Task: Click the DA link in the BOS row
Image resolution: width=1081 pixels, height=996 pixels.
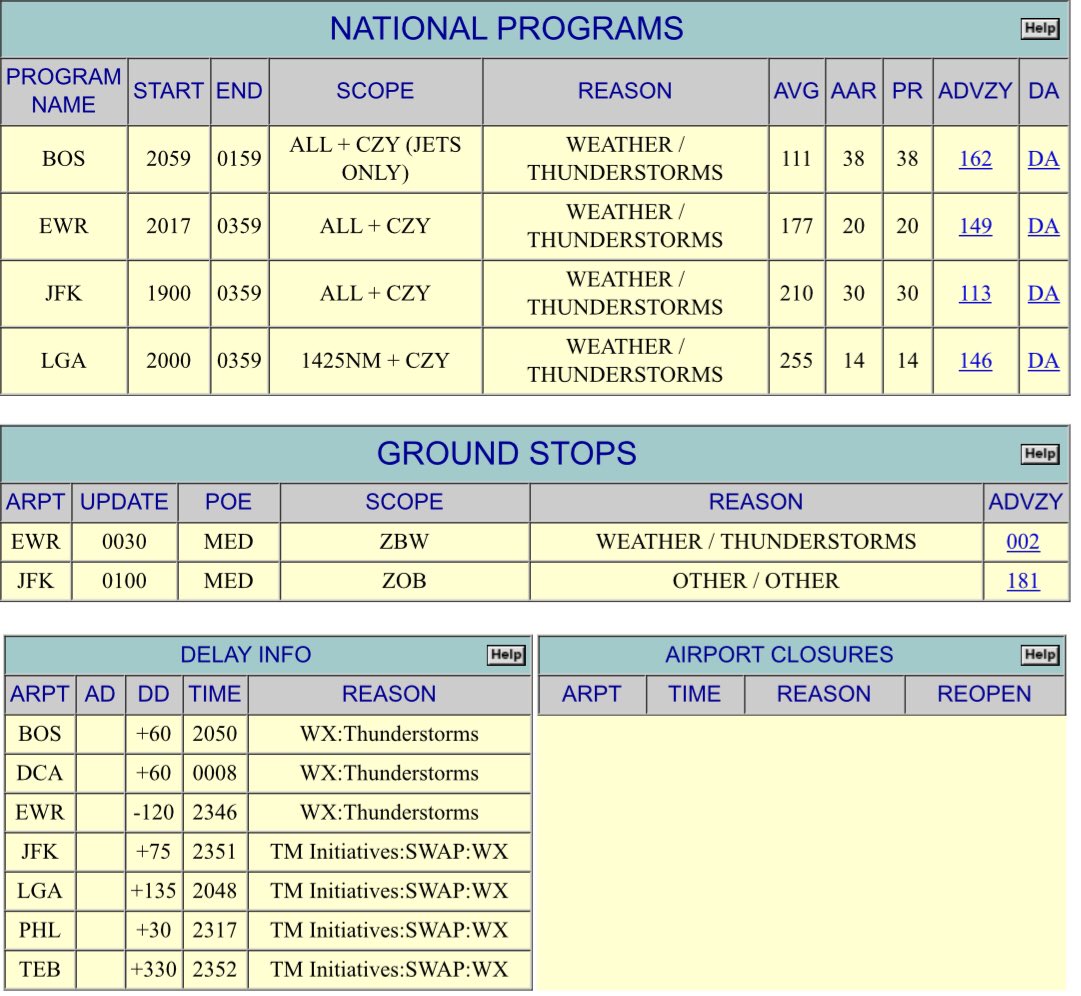Action: pos(1043,158)
